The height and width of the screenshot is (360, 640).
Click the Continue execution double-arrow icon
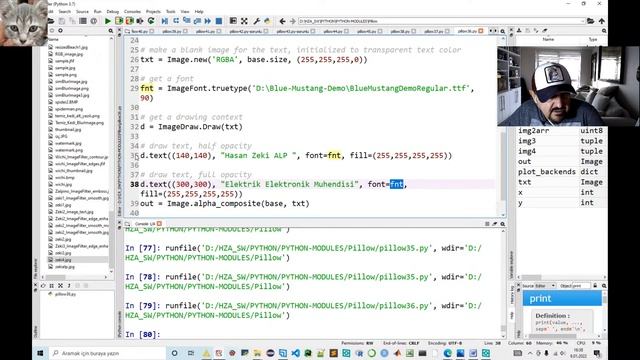point(208,21)
